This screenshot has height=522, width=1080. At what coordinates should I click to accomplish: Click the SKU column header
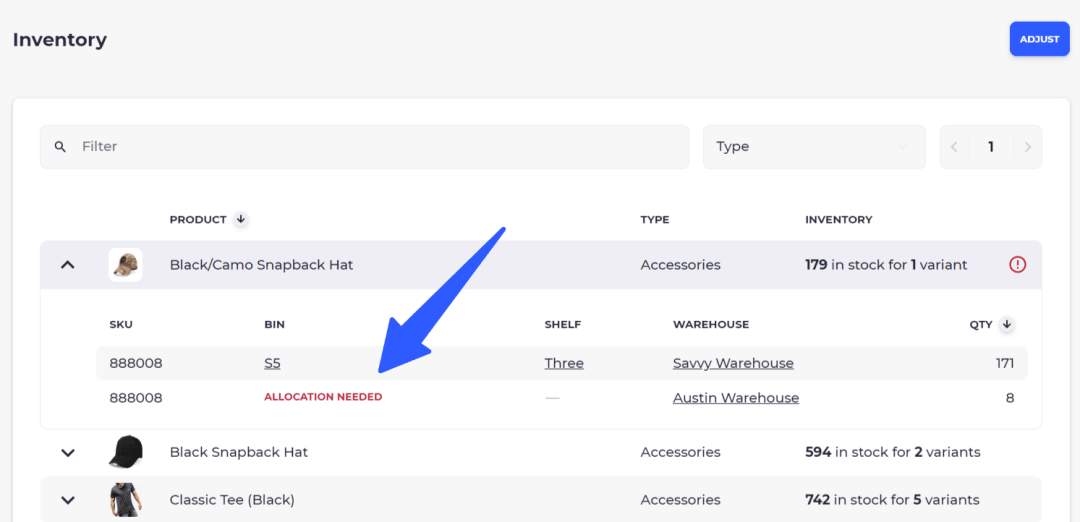[x=120, y=324]
